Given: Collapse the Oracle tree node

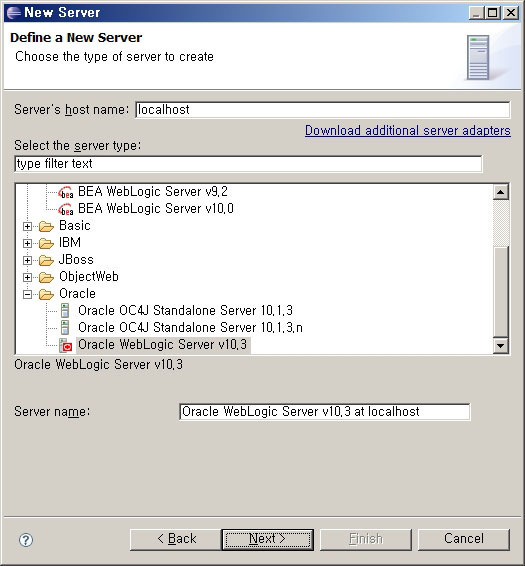Looking at the screenshot, I should click(27, 295).
